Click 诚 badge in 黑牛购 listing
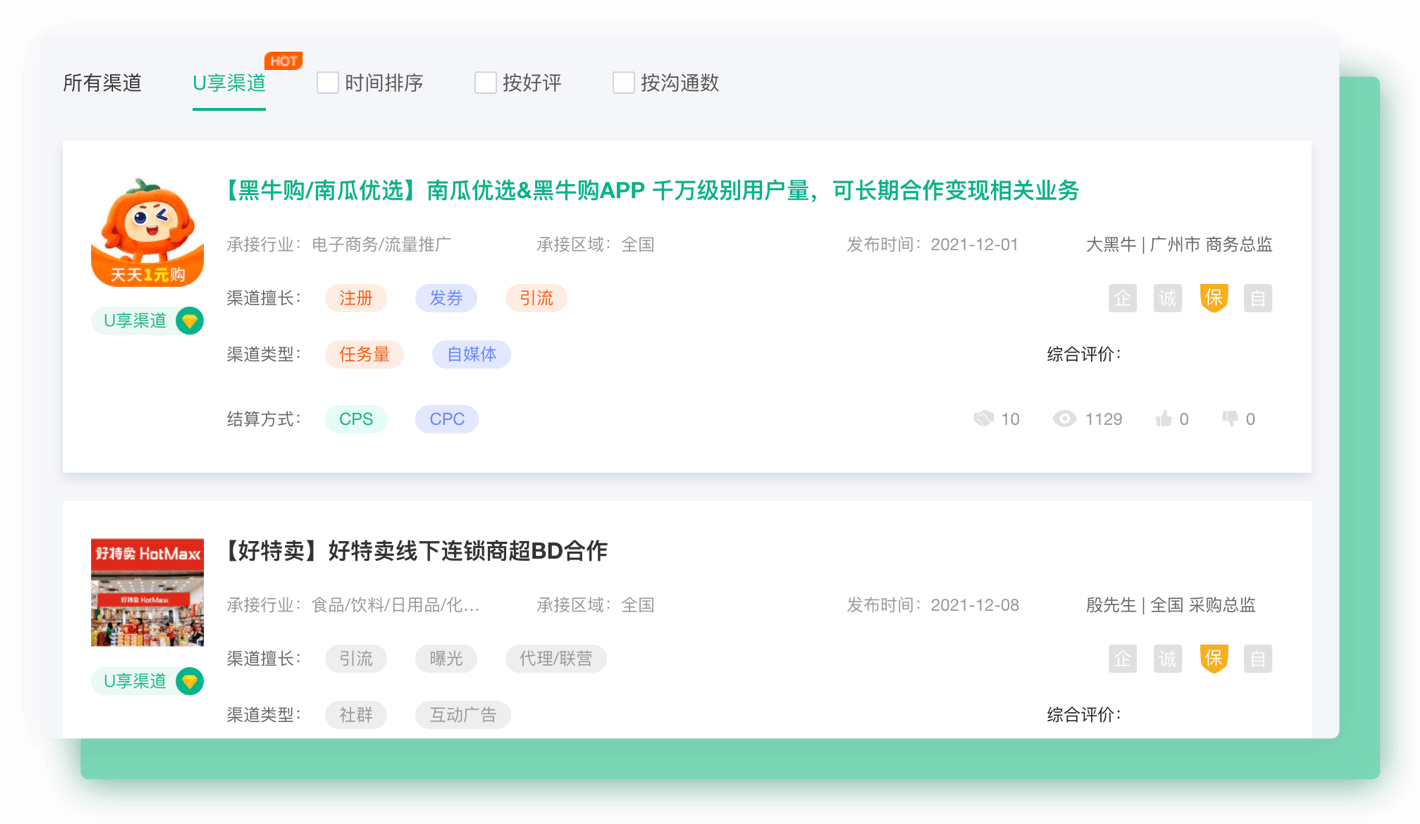This screenshot has width=1420, height=824. tap(1168, 298)
